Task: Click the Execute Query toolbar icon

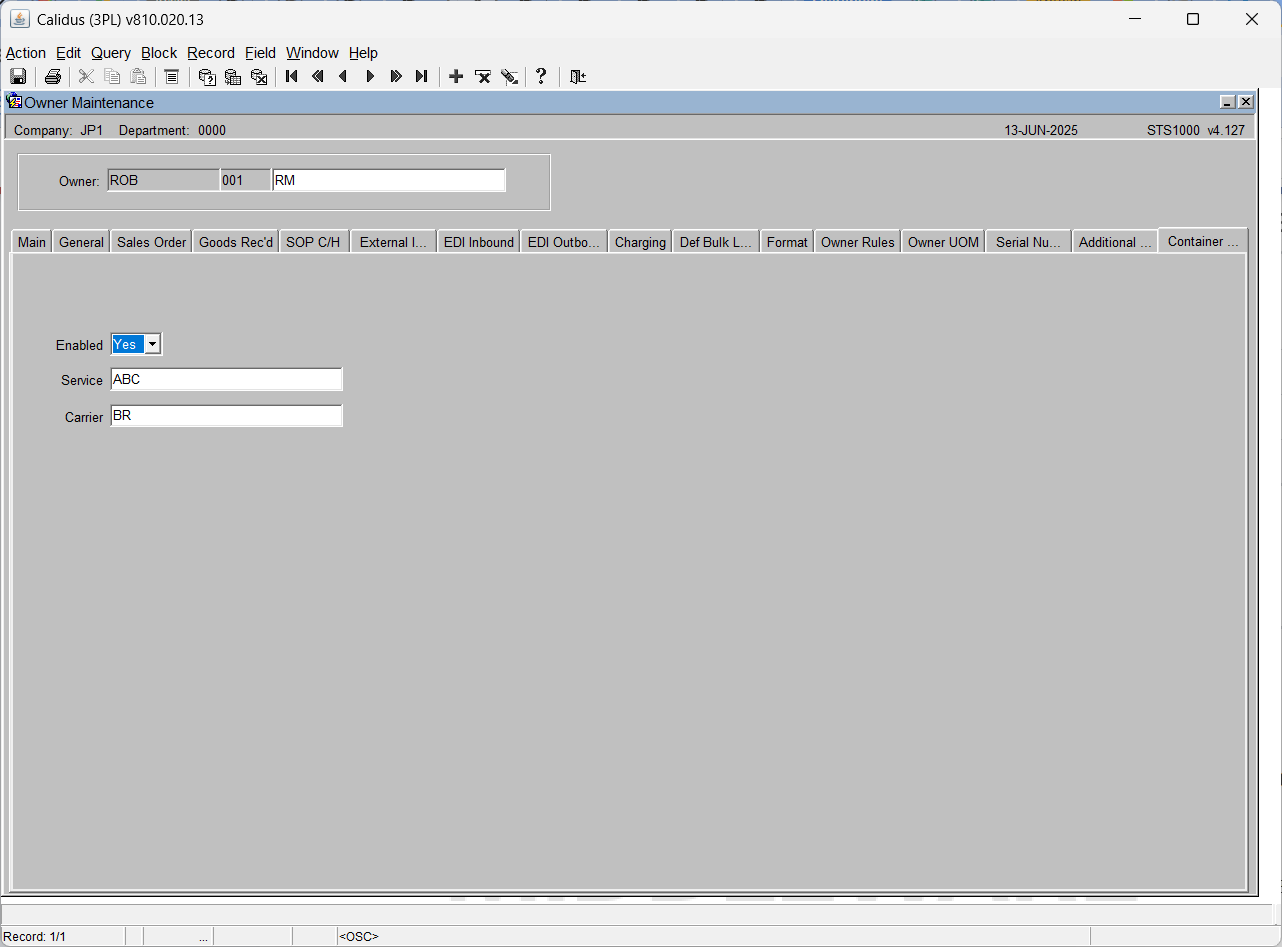Action: 233,77
